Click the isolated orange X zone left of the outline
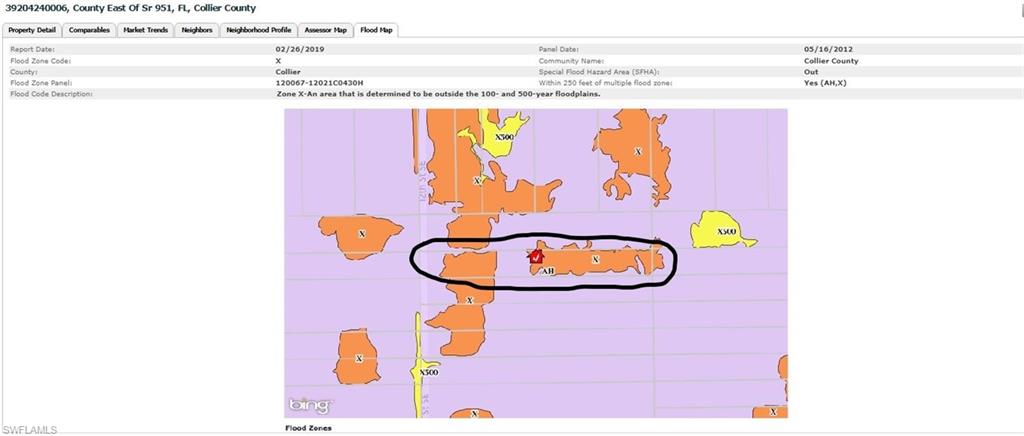 click(361, 234)
